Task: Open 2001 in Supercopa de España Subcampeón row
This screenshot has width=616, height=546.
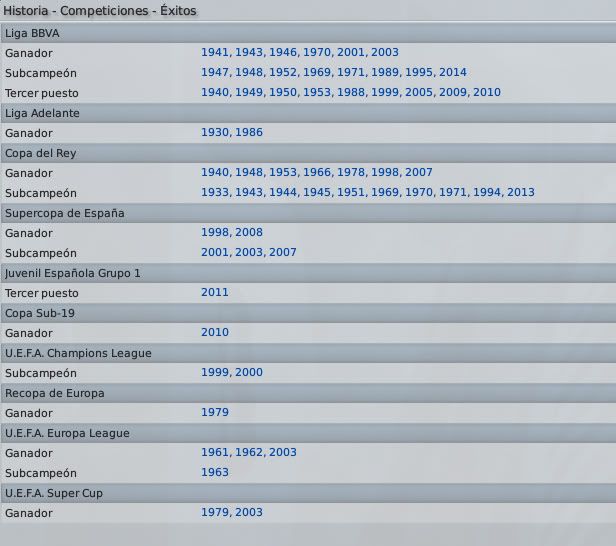Action: point(215,253)
